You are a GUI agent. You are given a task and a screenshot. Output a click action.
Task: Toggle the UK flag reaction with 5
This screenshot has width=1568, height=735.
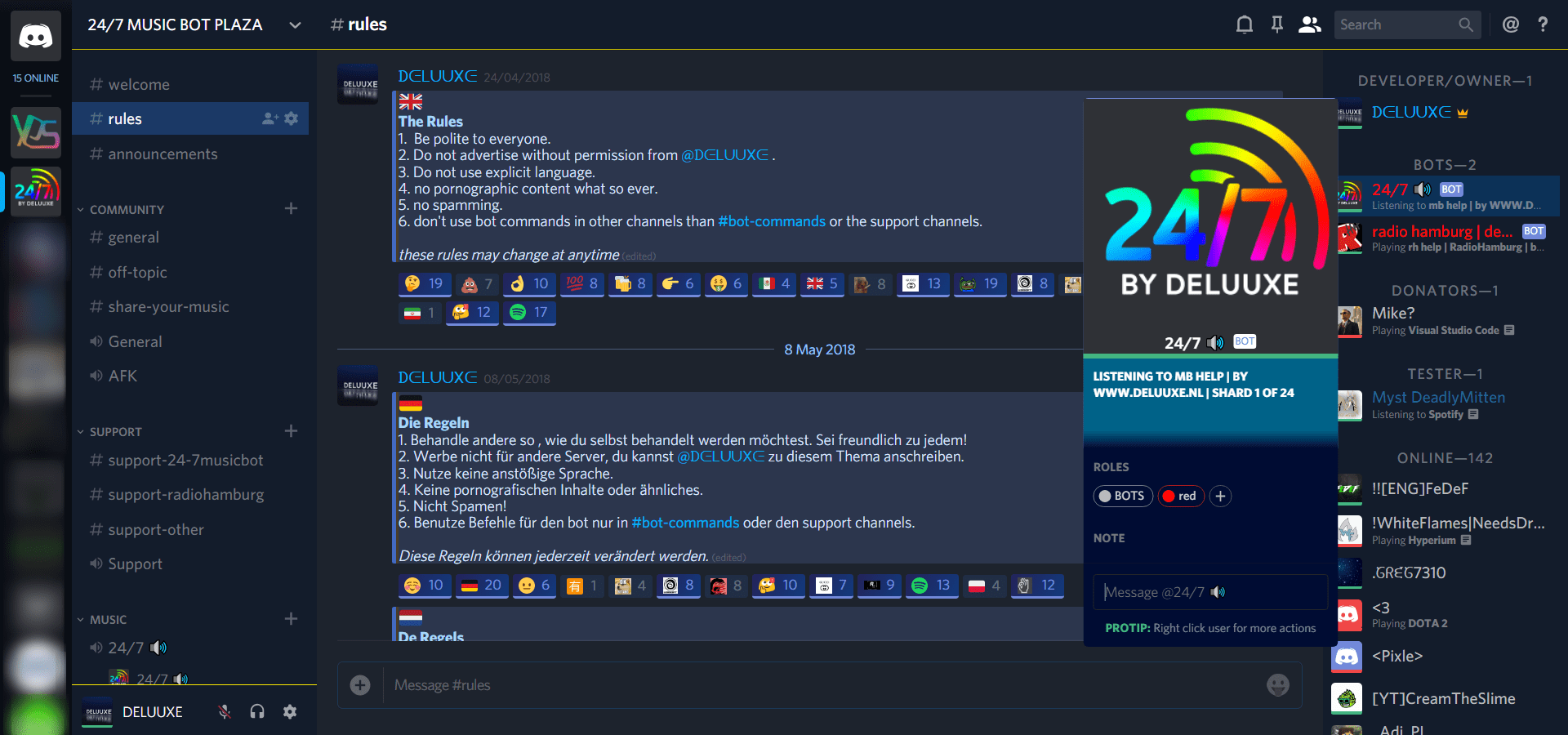click(822, 284)
